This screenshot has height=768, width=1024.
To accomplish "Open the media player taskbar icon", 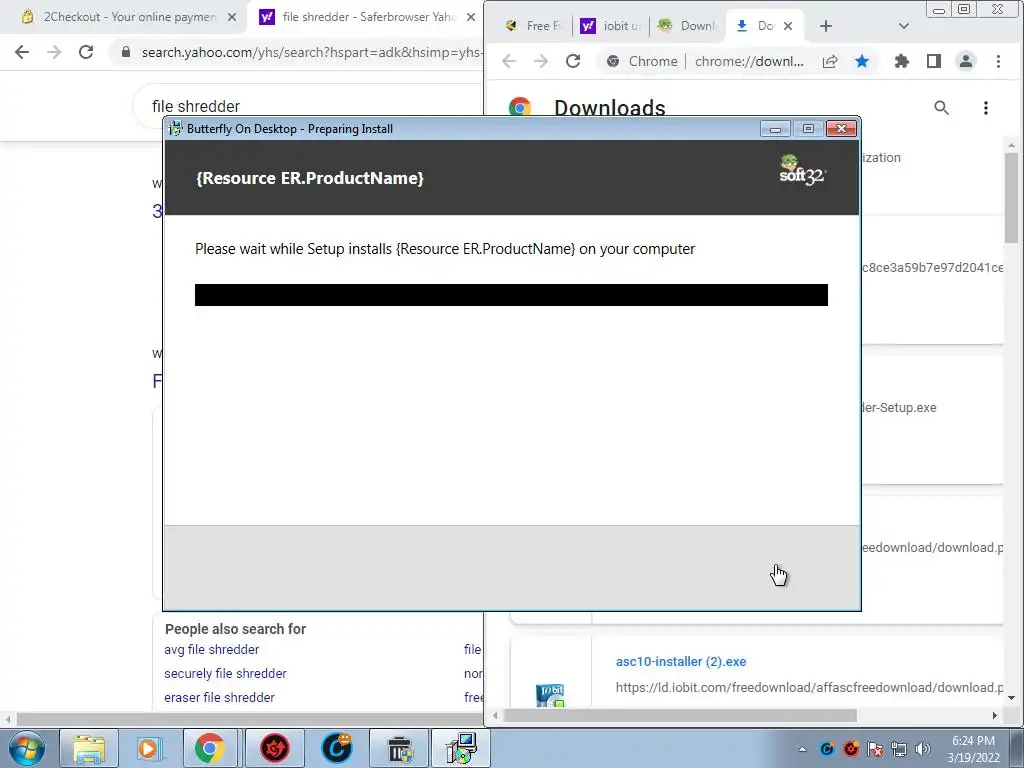I will (148, 748).
